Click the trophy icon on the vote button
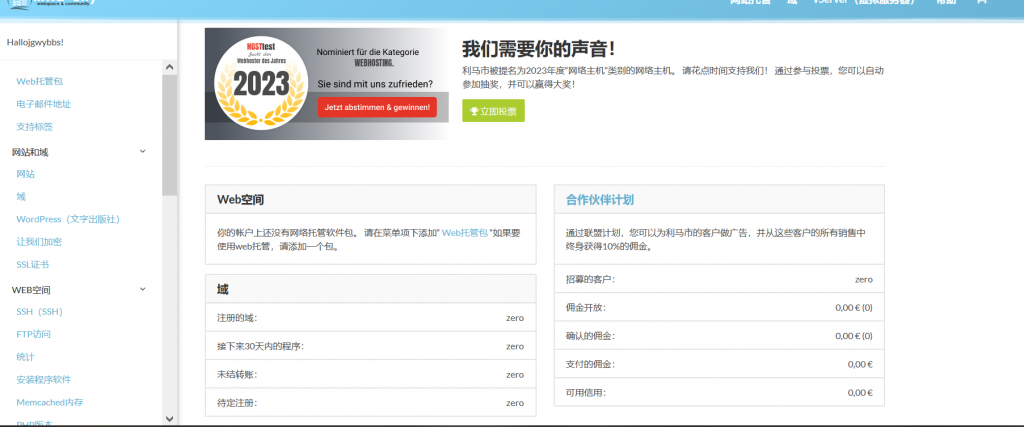1024x427 pixels. click(474, 111)
